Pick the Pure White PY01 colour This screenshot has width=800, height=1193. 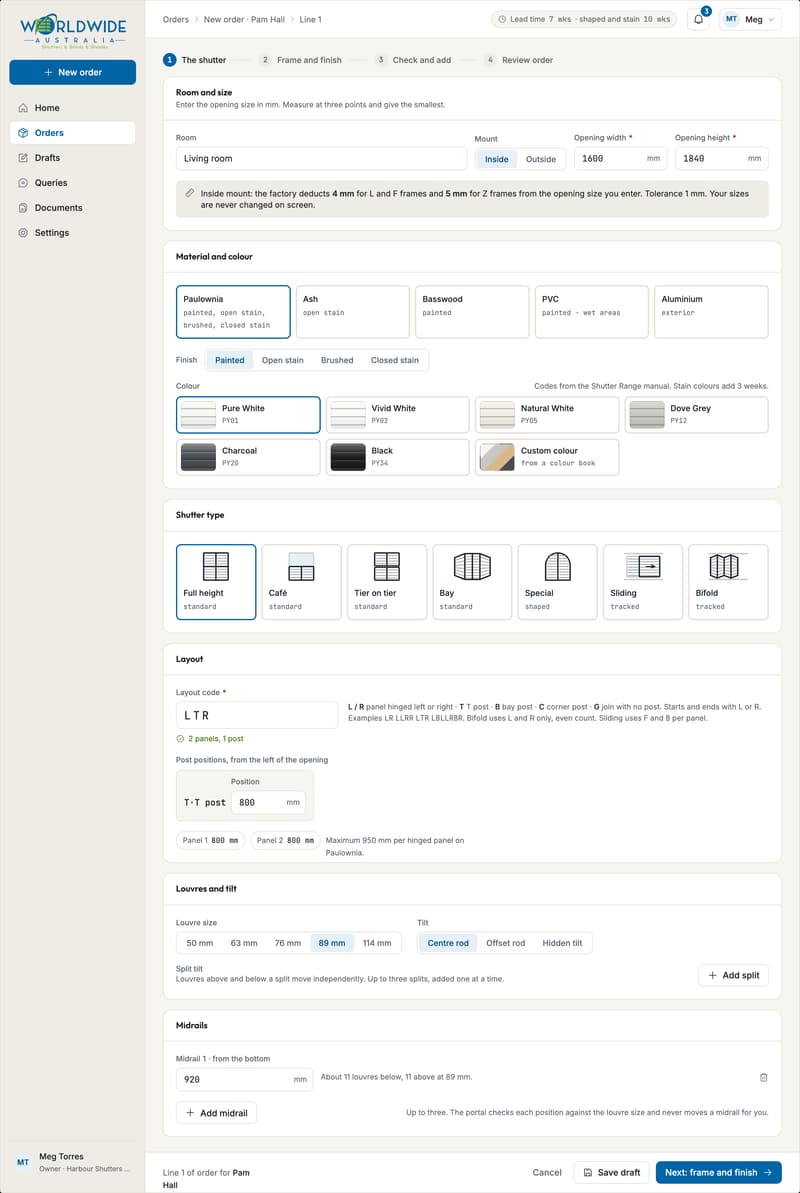pyautogui.click(x=248, y=415)
